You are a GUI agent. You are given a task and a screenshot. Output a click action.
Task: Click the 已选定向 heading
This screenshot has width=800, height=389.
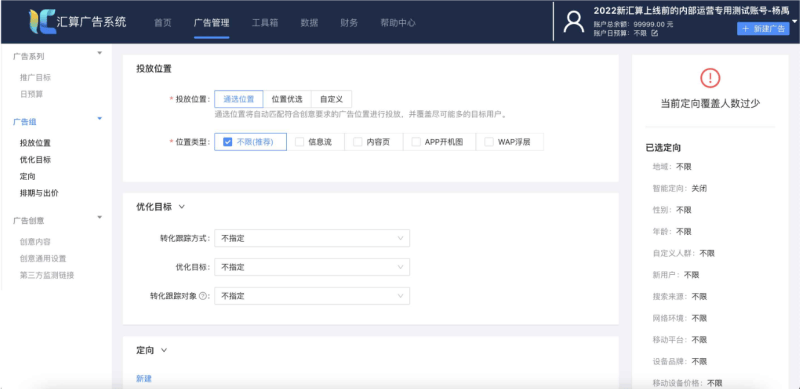(x=663, y=148)
